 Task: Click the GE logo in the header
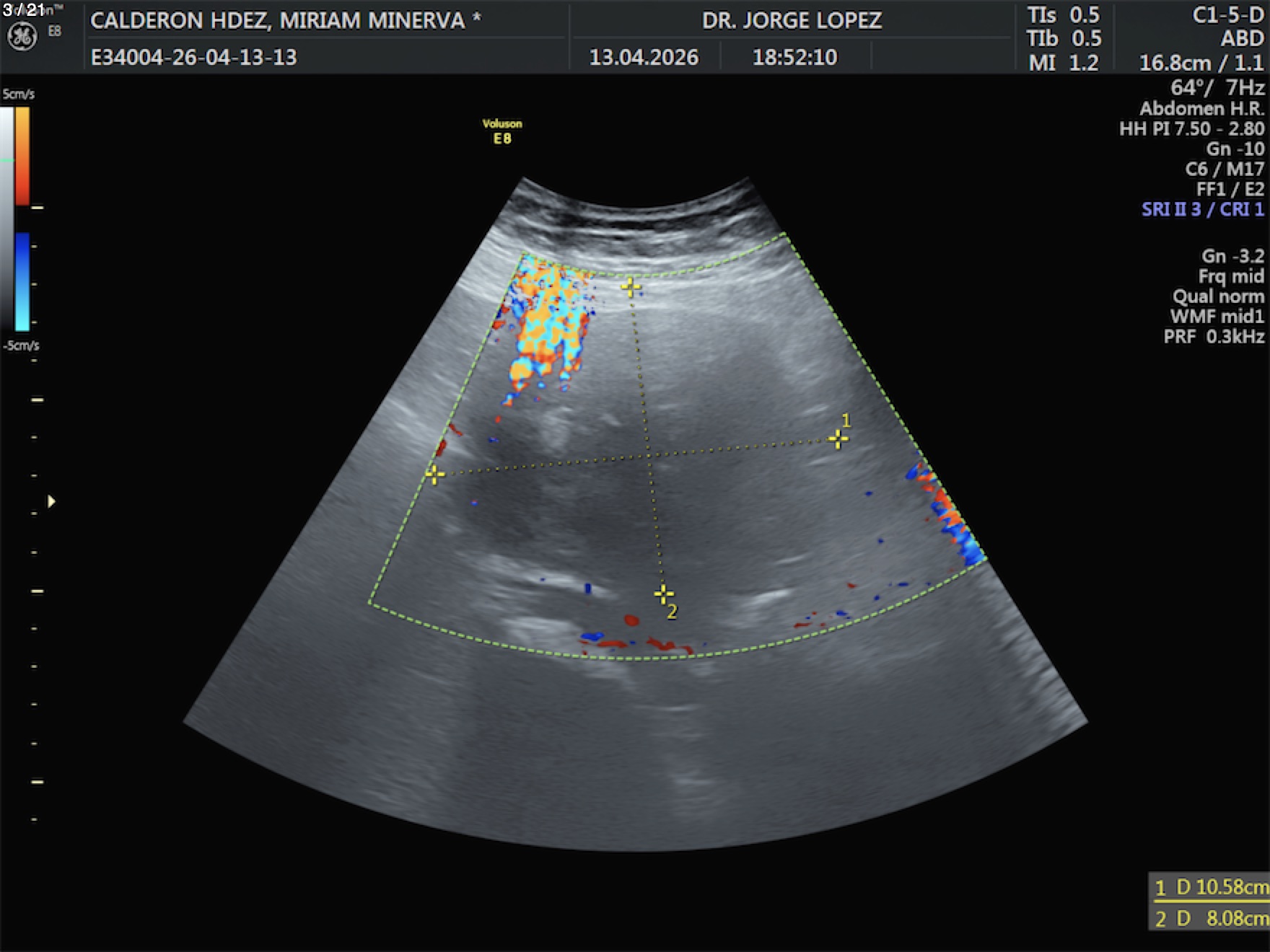pos(22,37)
